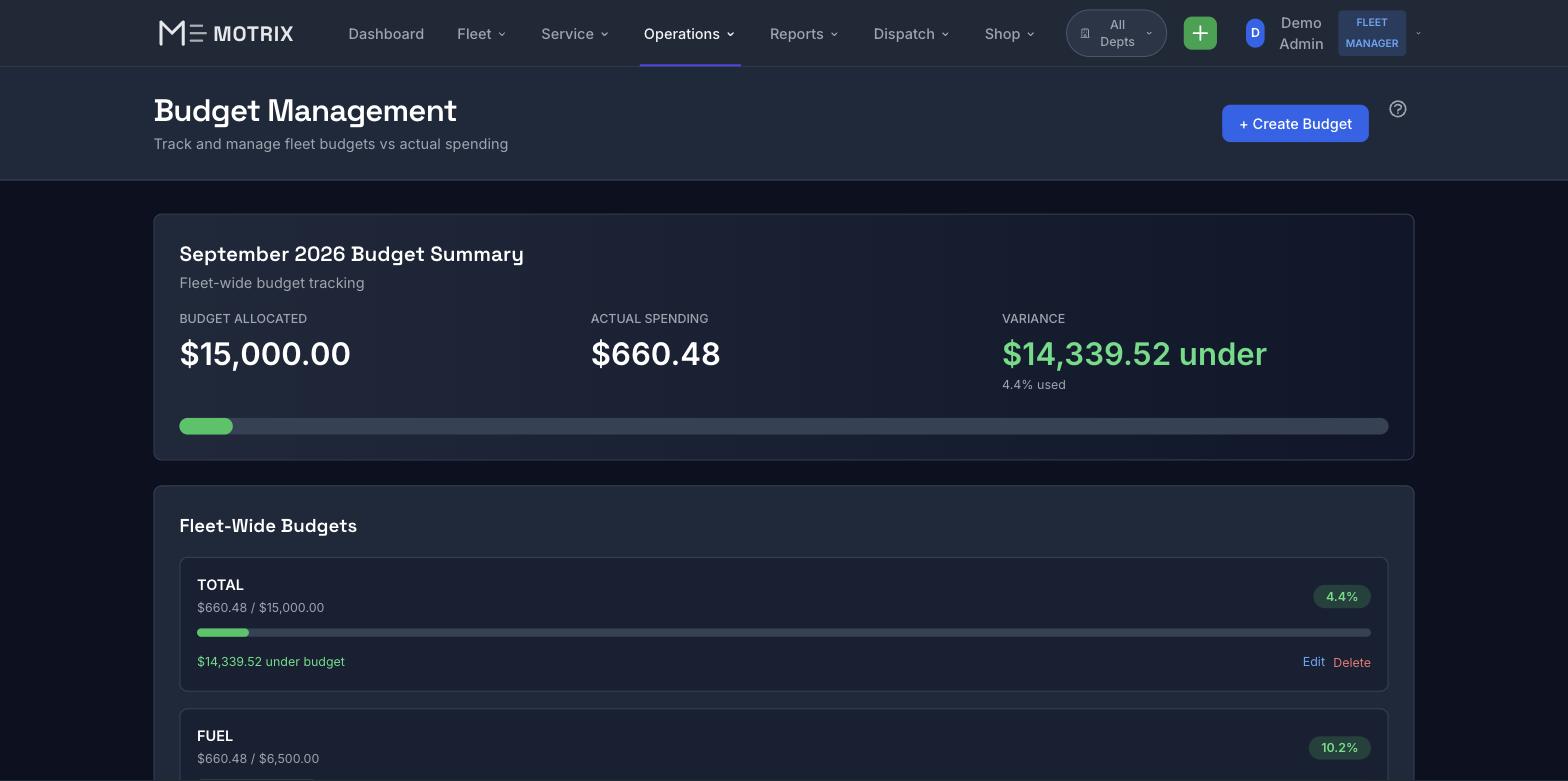Open the All Depts department selector

tap(1116, 33)
